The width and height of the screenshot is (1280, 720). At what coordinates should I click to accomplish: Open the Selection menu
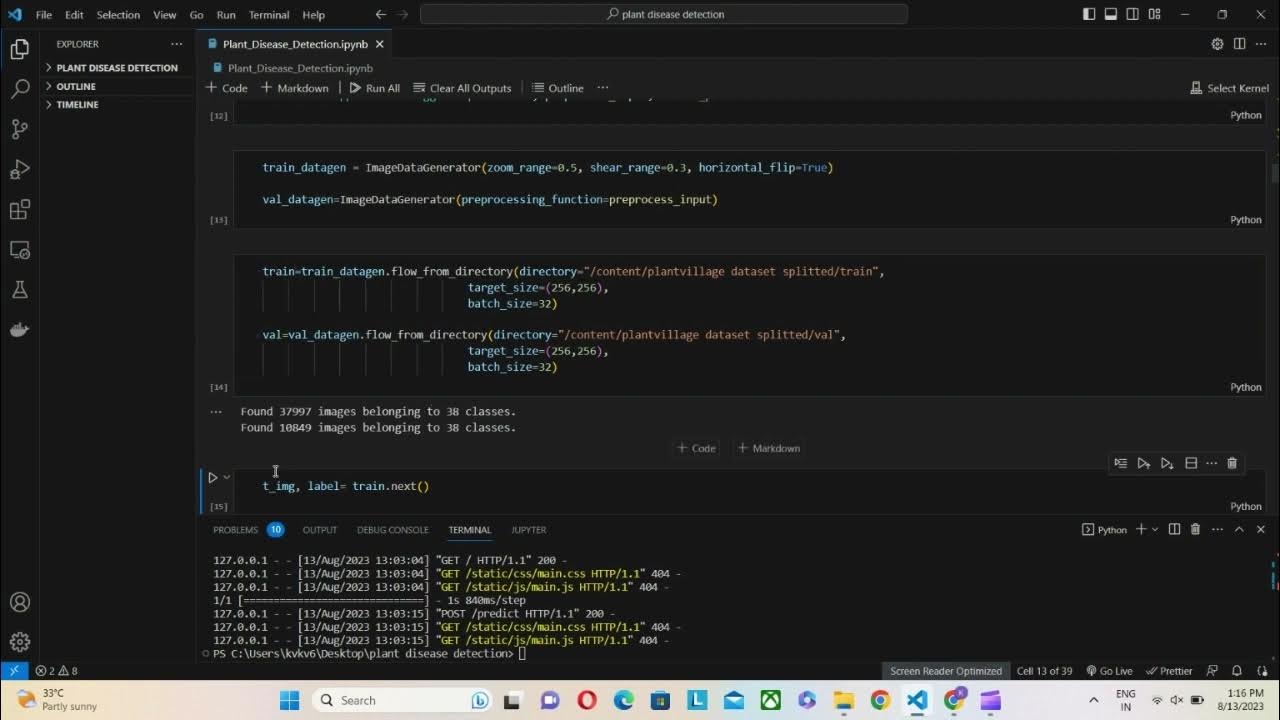[x=118, y=15]
